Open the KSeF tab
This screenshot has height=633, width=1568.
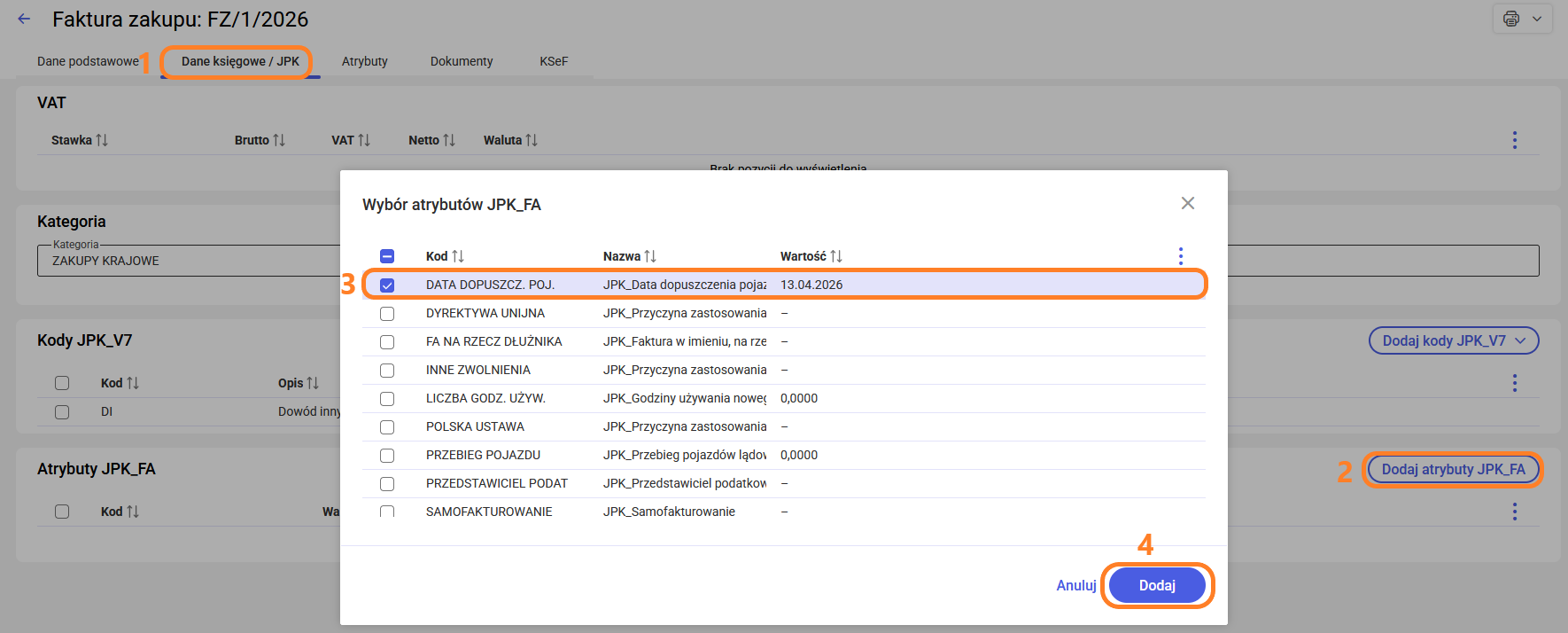coord(554,61)
